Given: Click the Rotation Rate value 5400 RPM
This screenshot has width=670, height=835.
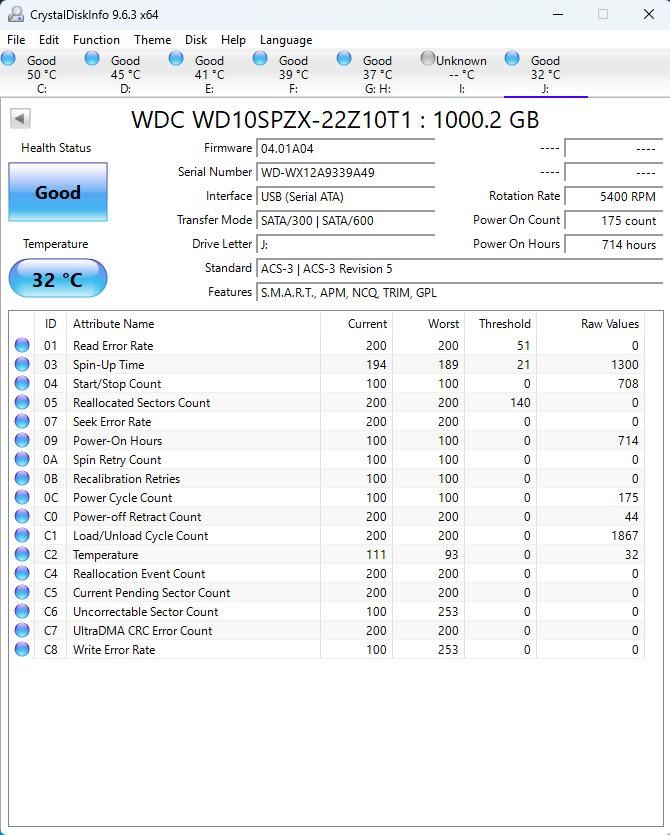Looking at the screenshot, I should 614,196.
